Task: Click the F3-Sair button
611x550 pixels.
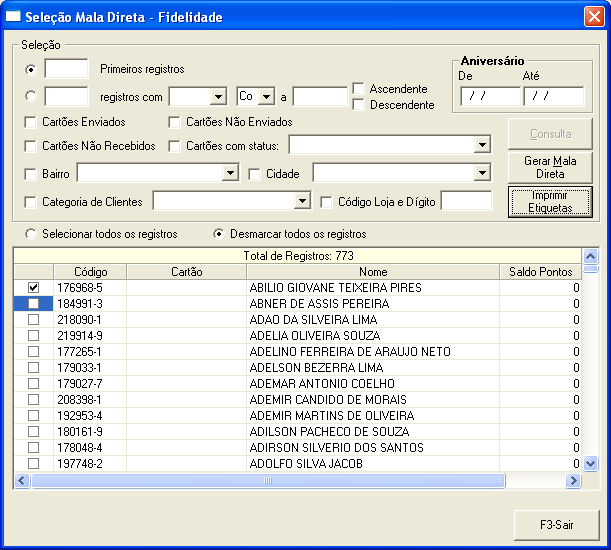Action: coord(556,524)
